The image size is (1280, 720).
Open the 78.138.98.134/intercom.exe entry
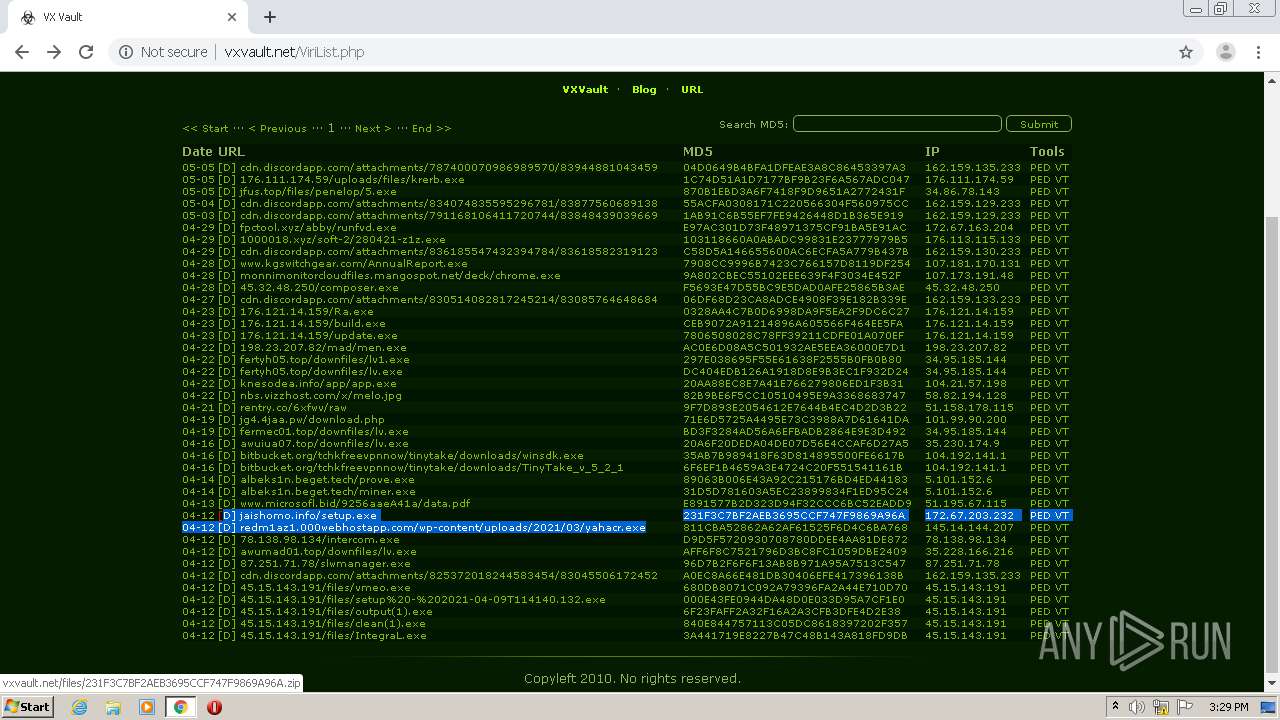tap(320, 539)
